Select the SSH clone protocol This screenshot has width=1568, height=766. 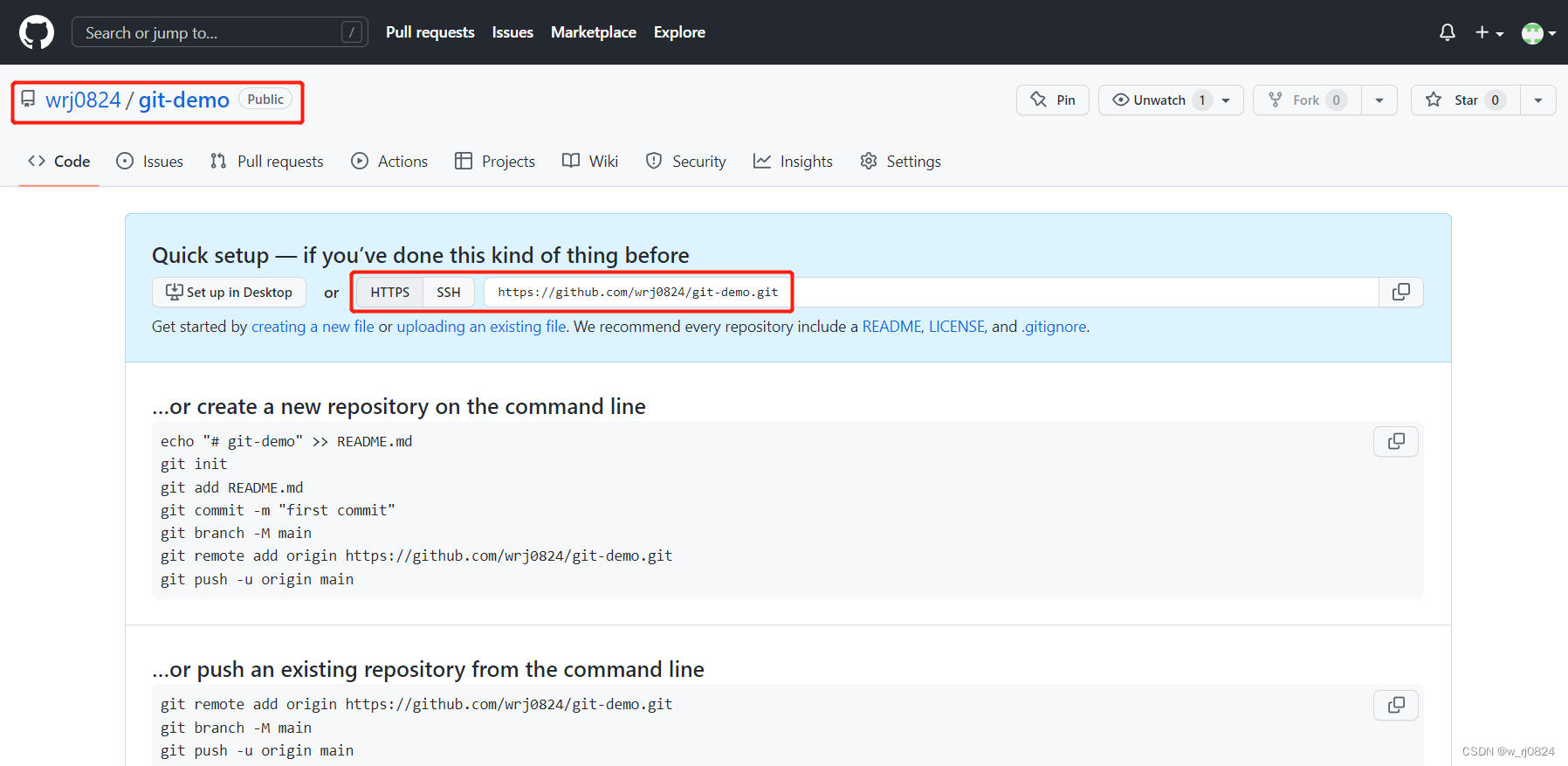click(449, 293)
